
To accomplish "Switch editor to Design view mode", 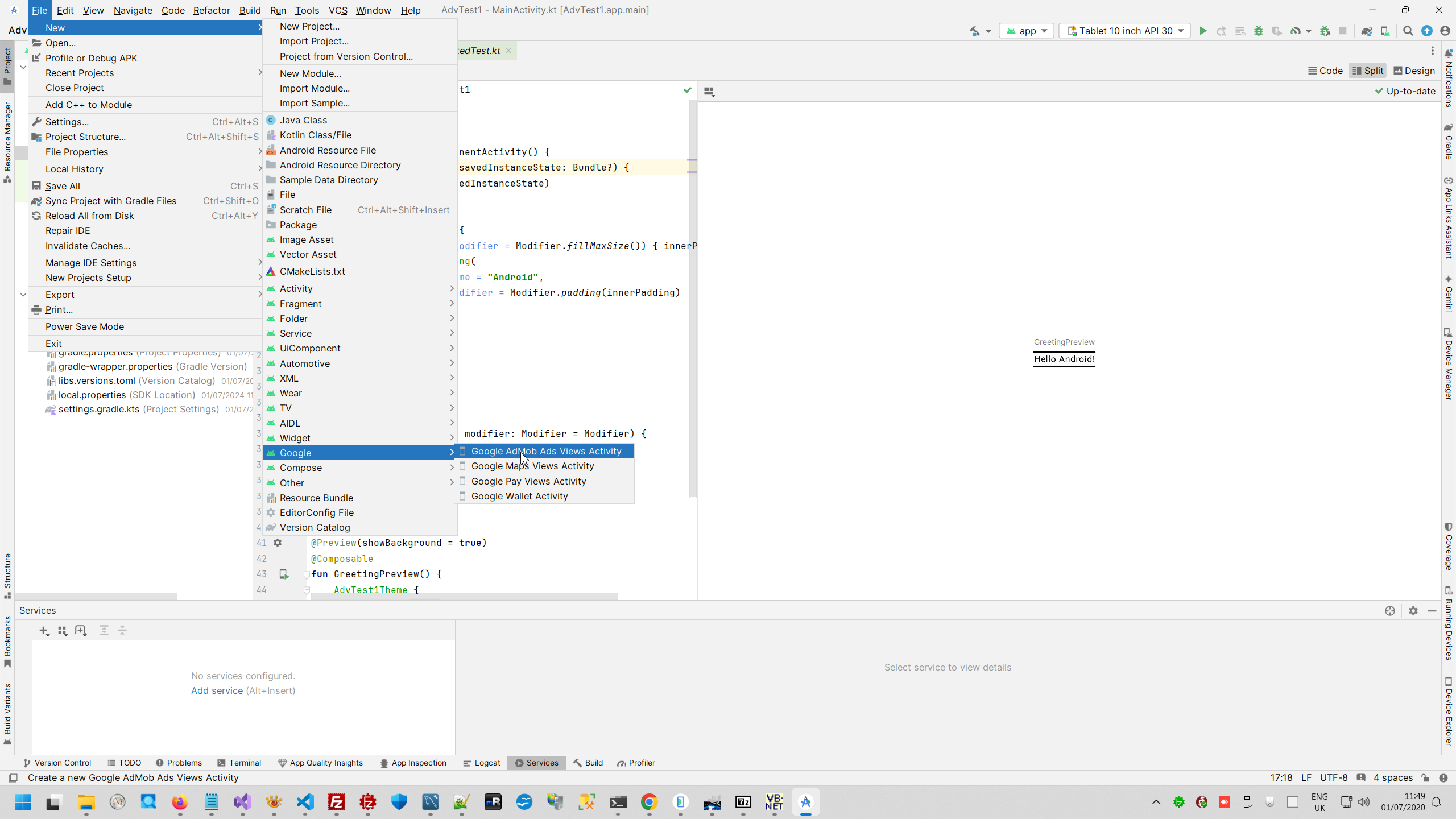I will [x=1414, y=71].
